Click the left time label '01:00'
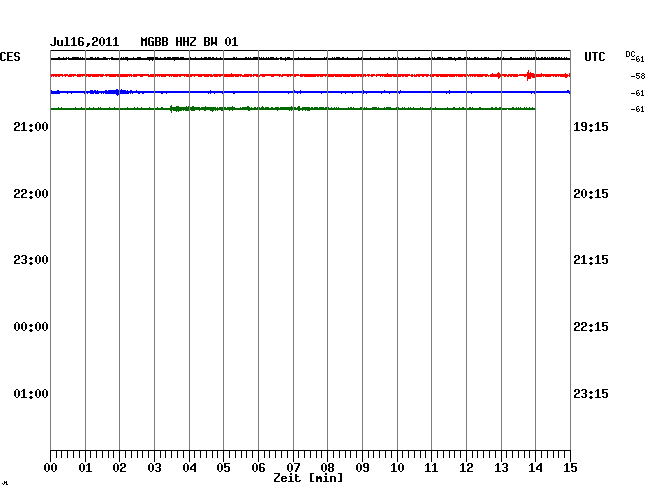 tap(31, 393)
